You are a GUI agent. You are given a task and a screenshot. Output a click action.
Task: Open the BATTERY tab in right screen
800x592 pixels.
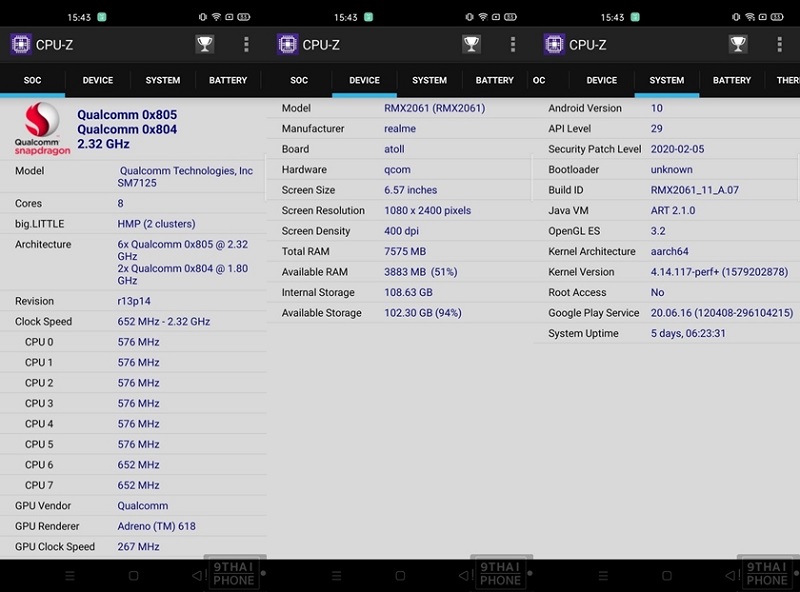tap(732, 80)
